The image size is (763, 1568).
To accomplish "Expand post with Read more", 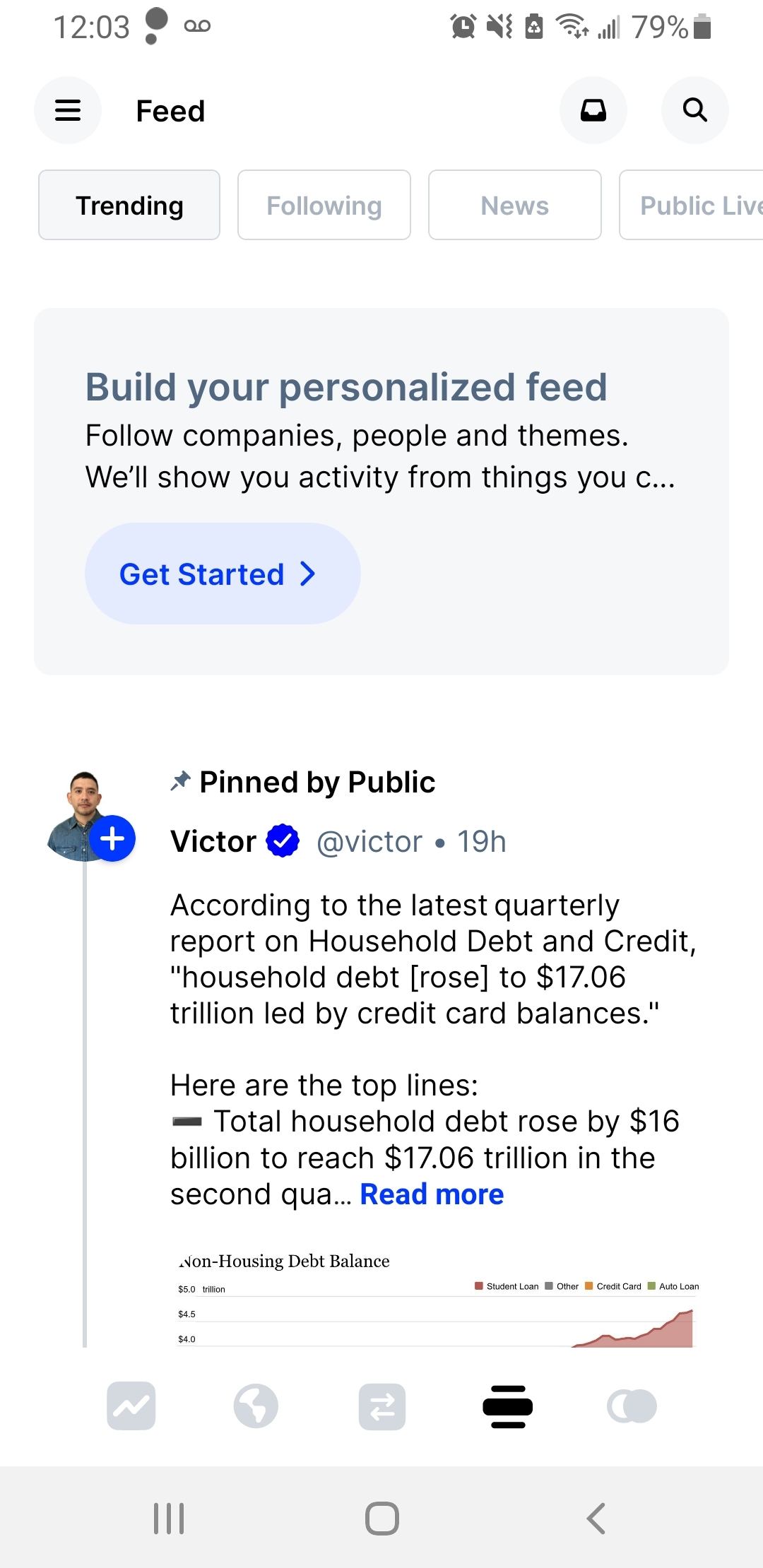I will coord(432,1194).
